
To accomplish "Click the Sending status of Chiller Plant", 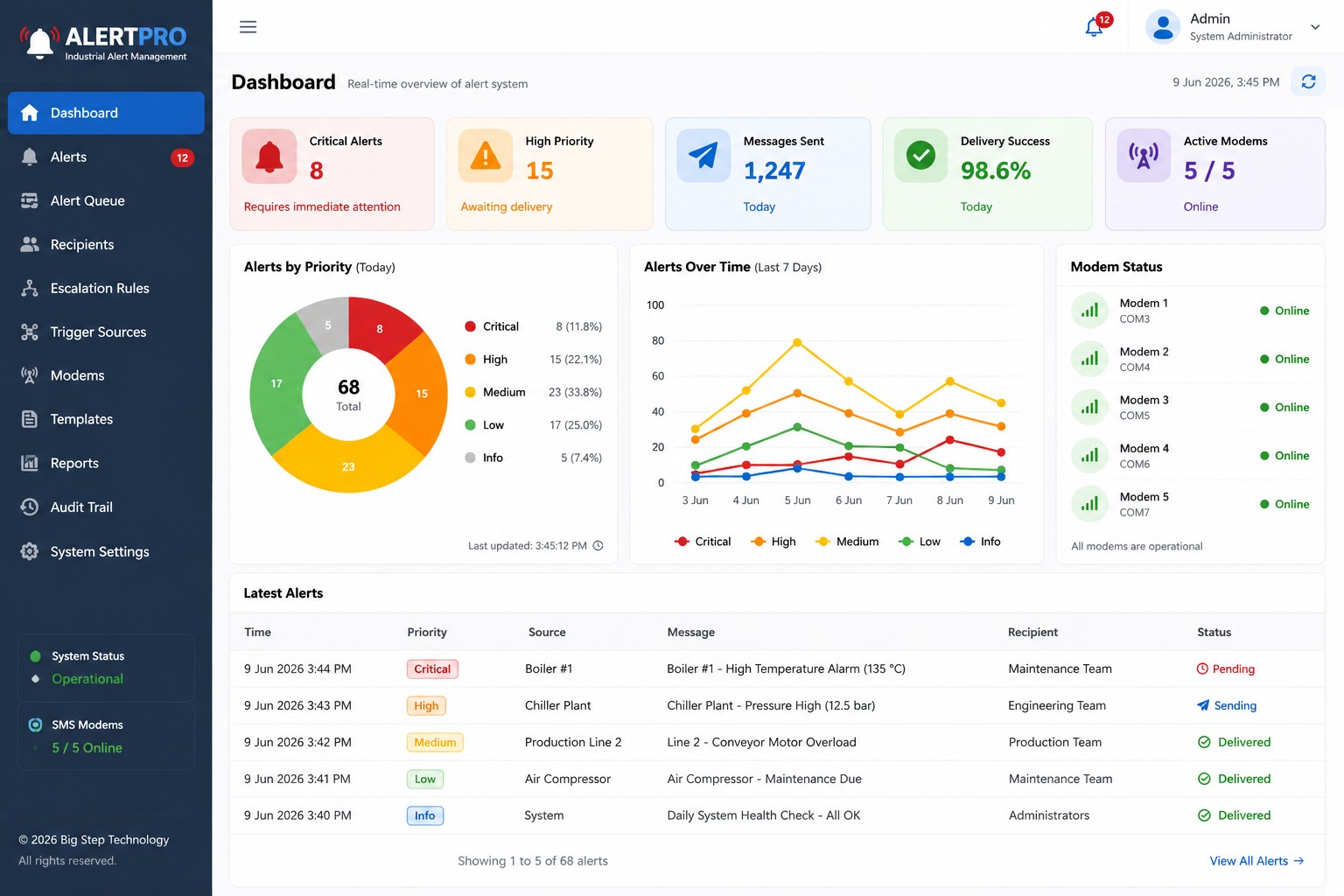I will click(x=1227, y=706).
